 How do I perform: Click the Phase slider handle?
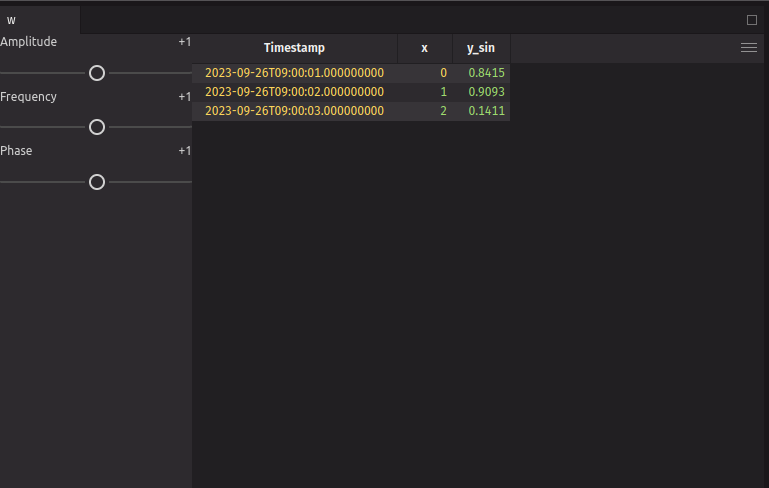[x=97, y=182]
